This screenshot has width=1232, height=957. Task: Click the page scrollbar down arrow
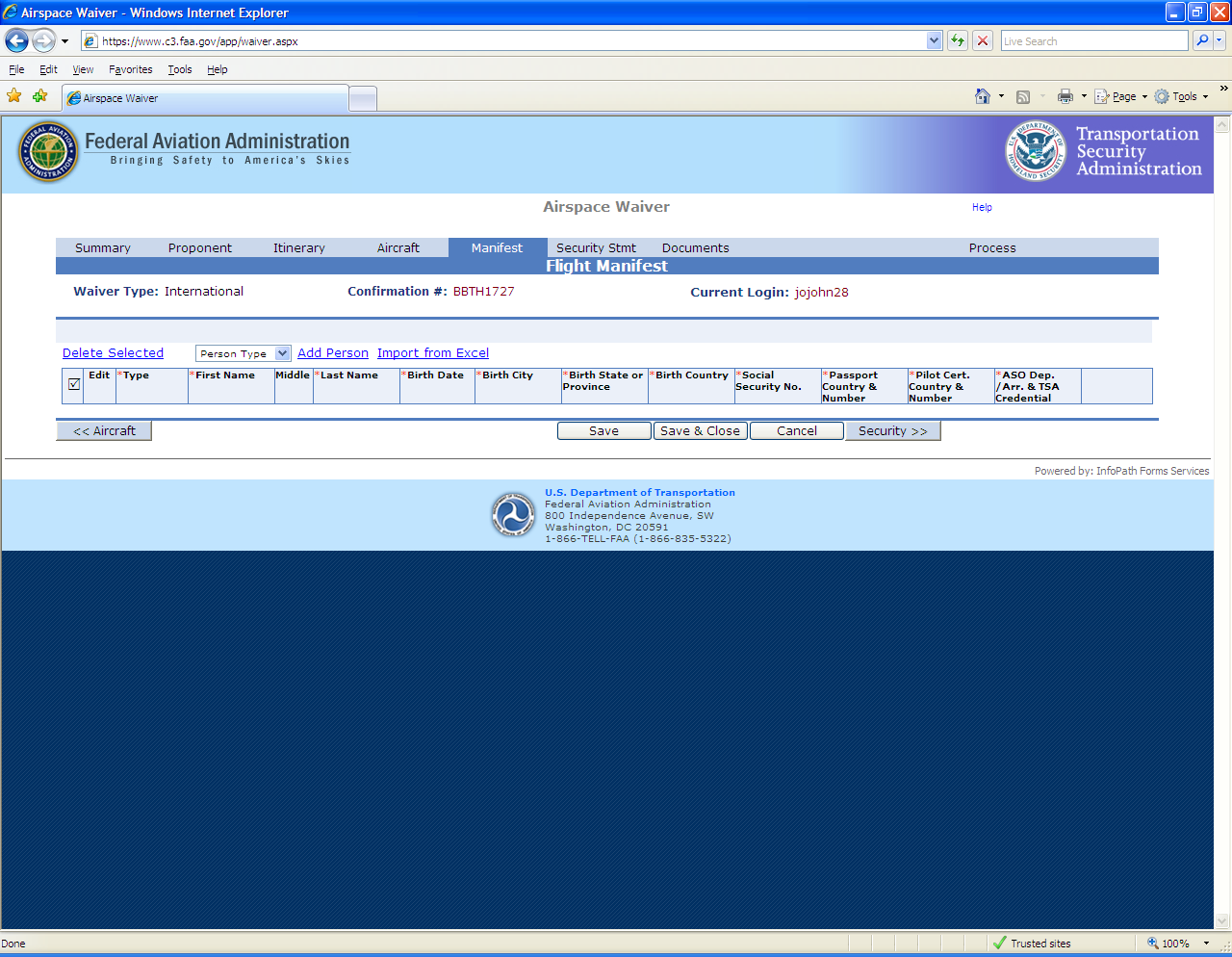(x=1222, y=920)
